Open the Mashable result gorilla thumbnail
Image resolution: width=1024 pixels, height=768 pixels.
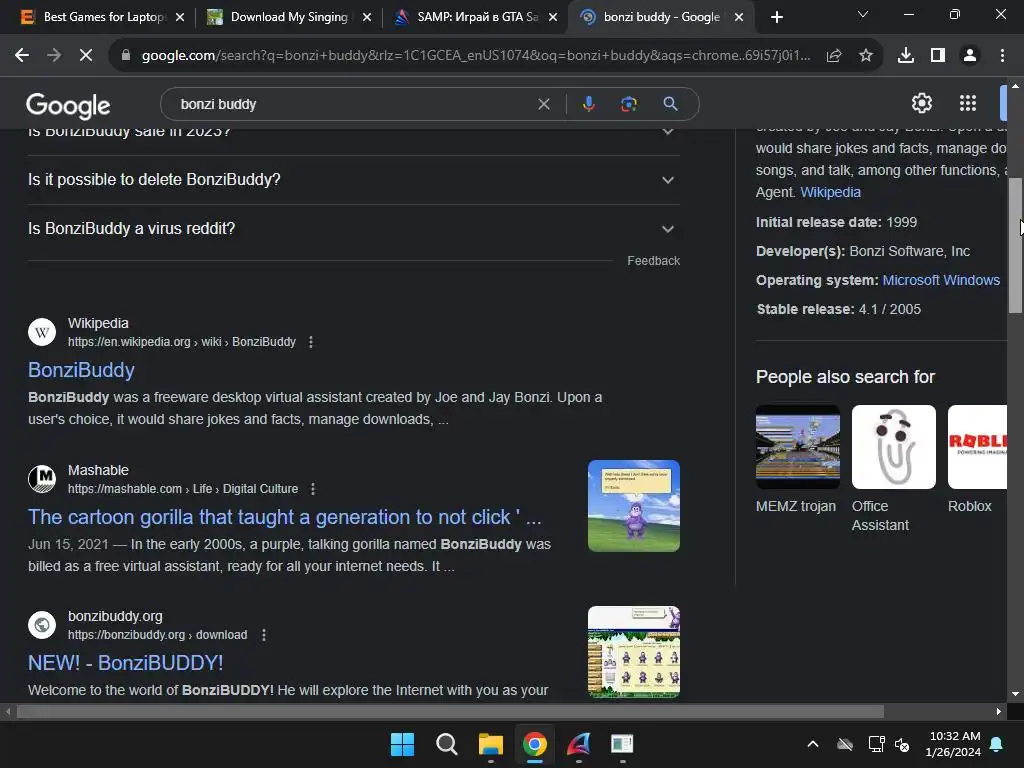point(633,506)
